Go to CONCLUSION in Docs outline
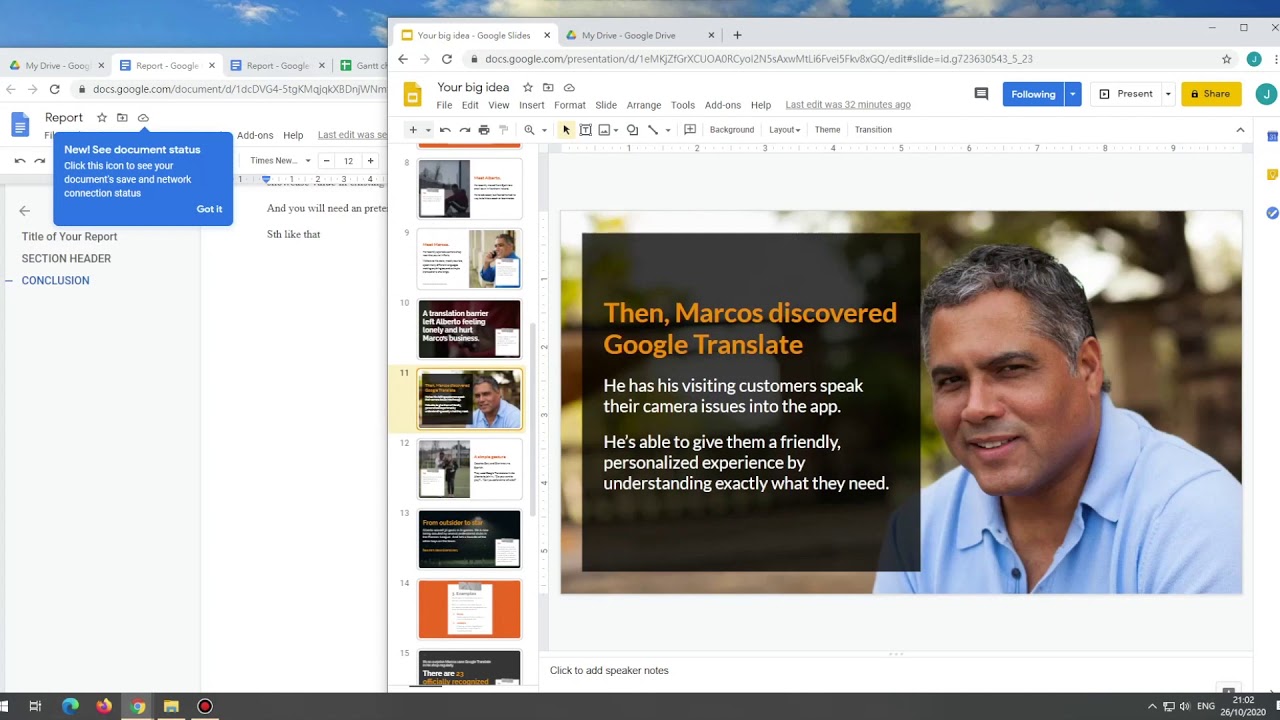The width and height of the screenshot is (1280, 720). click(55, 281)
